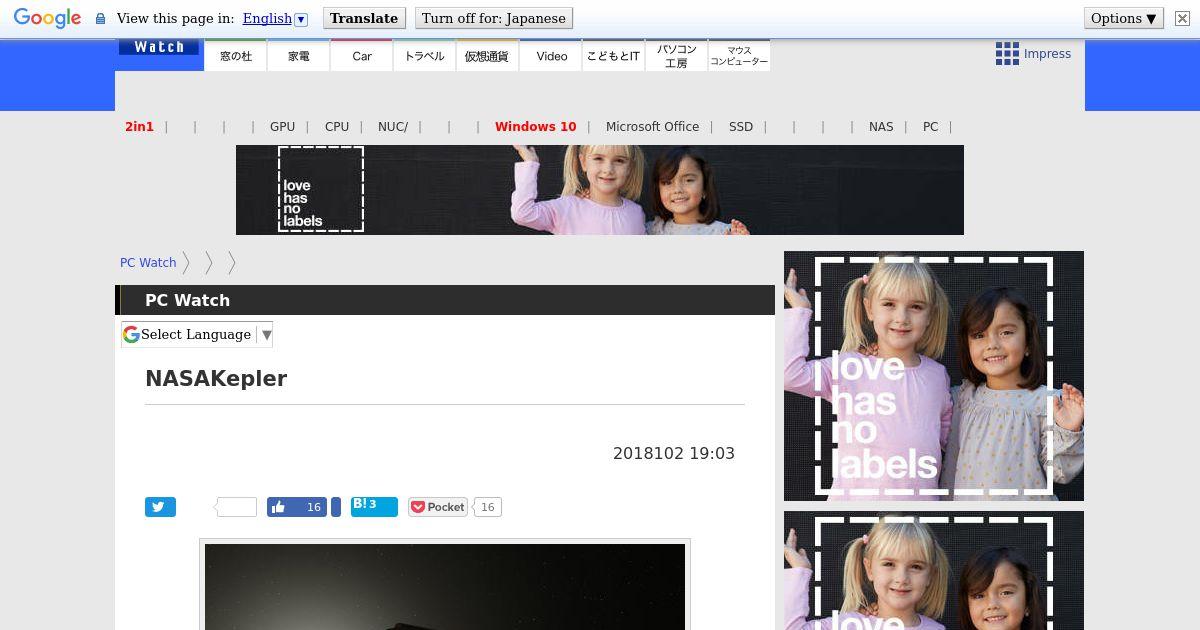The image size is (1200, 630).
Task: Click the Pocket count bubble showing 16
Action: coord(487,507)
